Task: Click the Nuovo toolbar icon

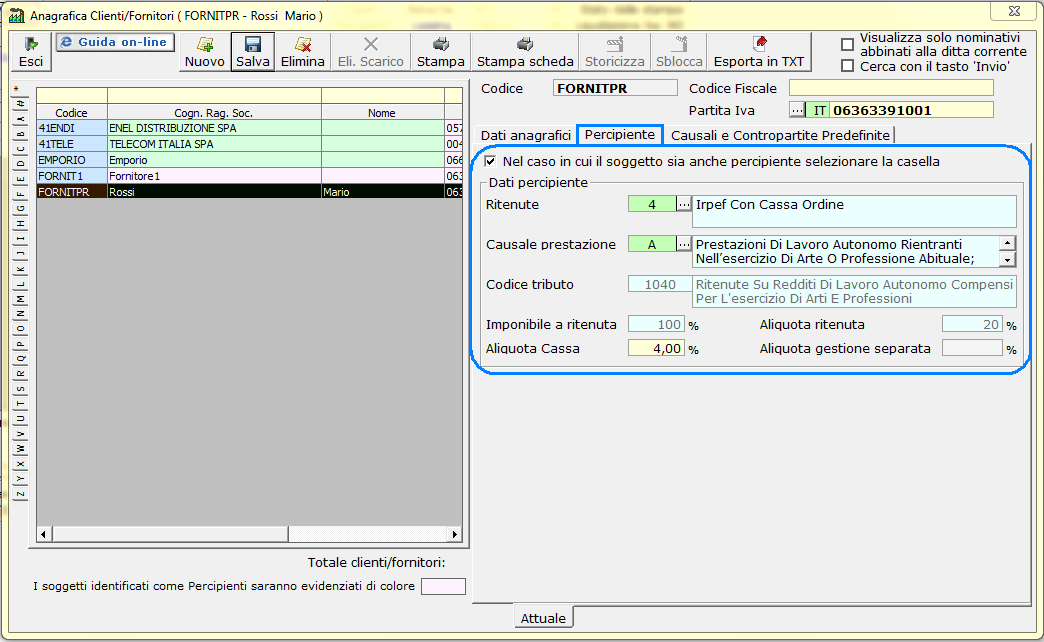Action: tap(205, 51)
